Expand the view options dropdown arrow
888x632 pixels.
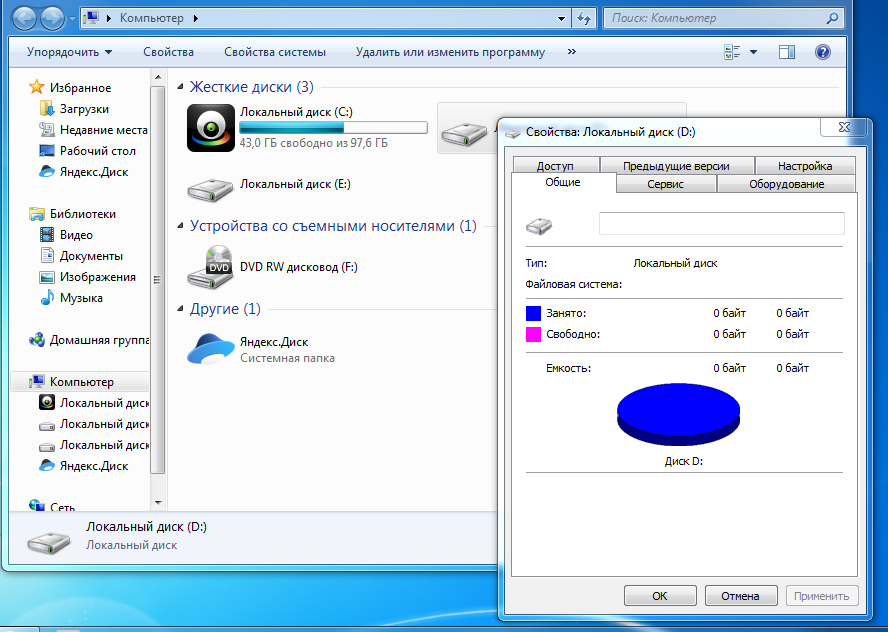point(753,52)
